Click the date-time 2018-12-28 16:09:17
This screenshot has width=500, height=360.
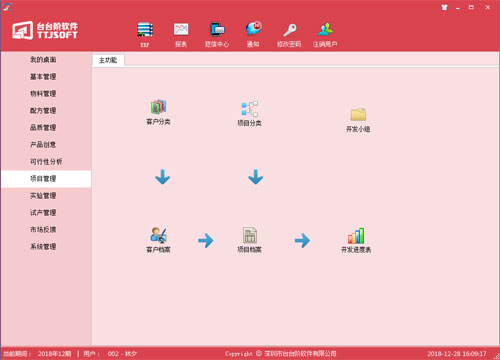[457, 354]
